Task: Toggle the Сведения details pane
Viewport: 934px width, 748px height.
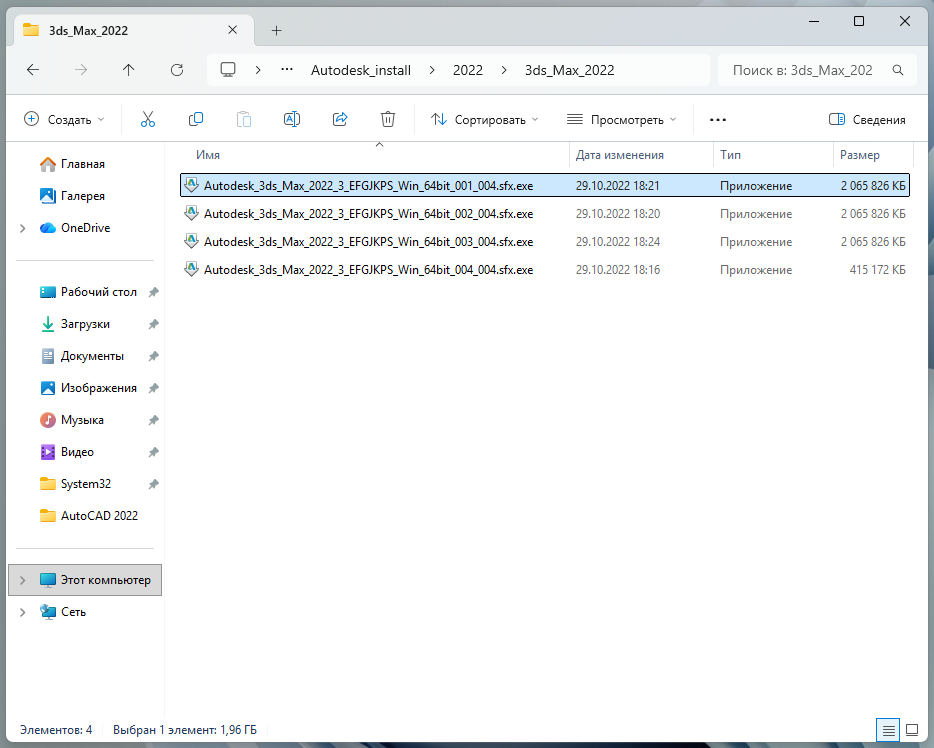Action: click(867, 120)
